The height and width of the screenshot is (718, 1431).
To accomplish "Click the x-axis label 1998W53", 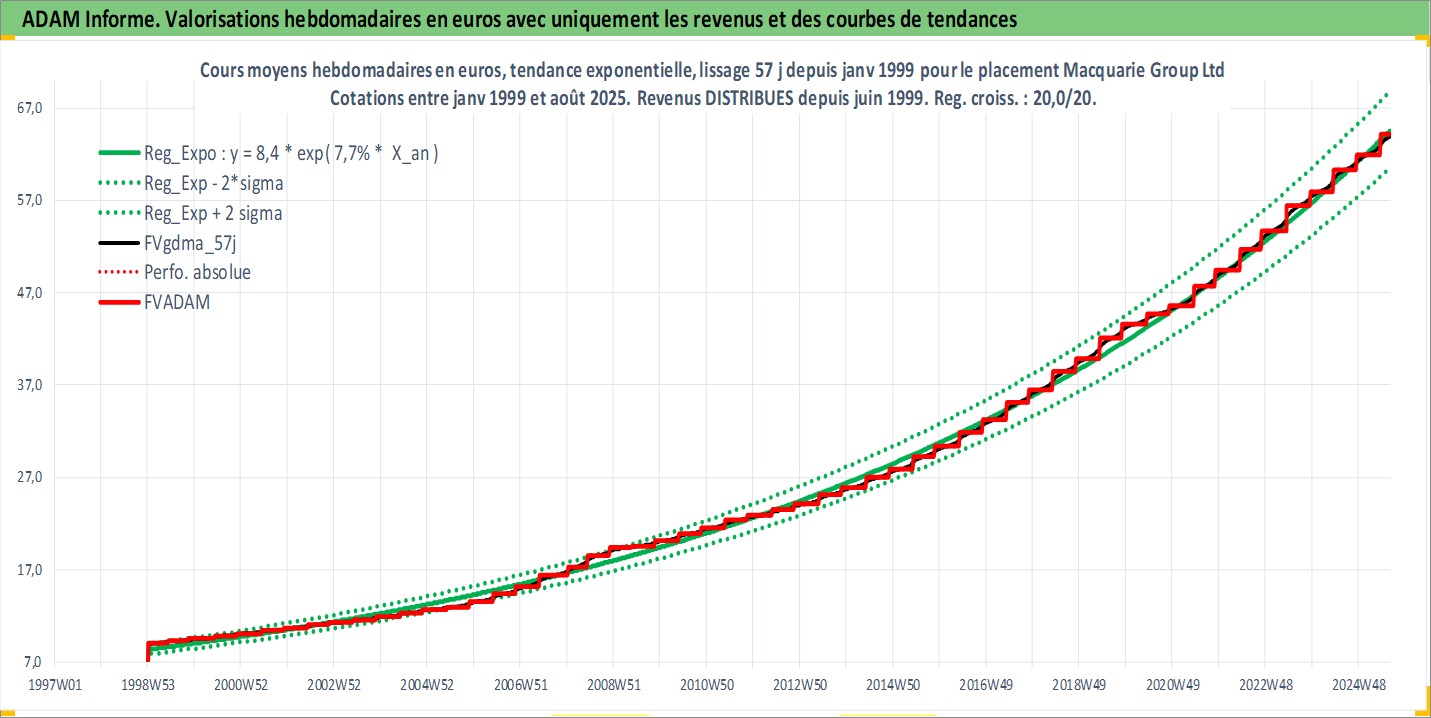I will (147, 685).
